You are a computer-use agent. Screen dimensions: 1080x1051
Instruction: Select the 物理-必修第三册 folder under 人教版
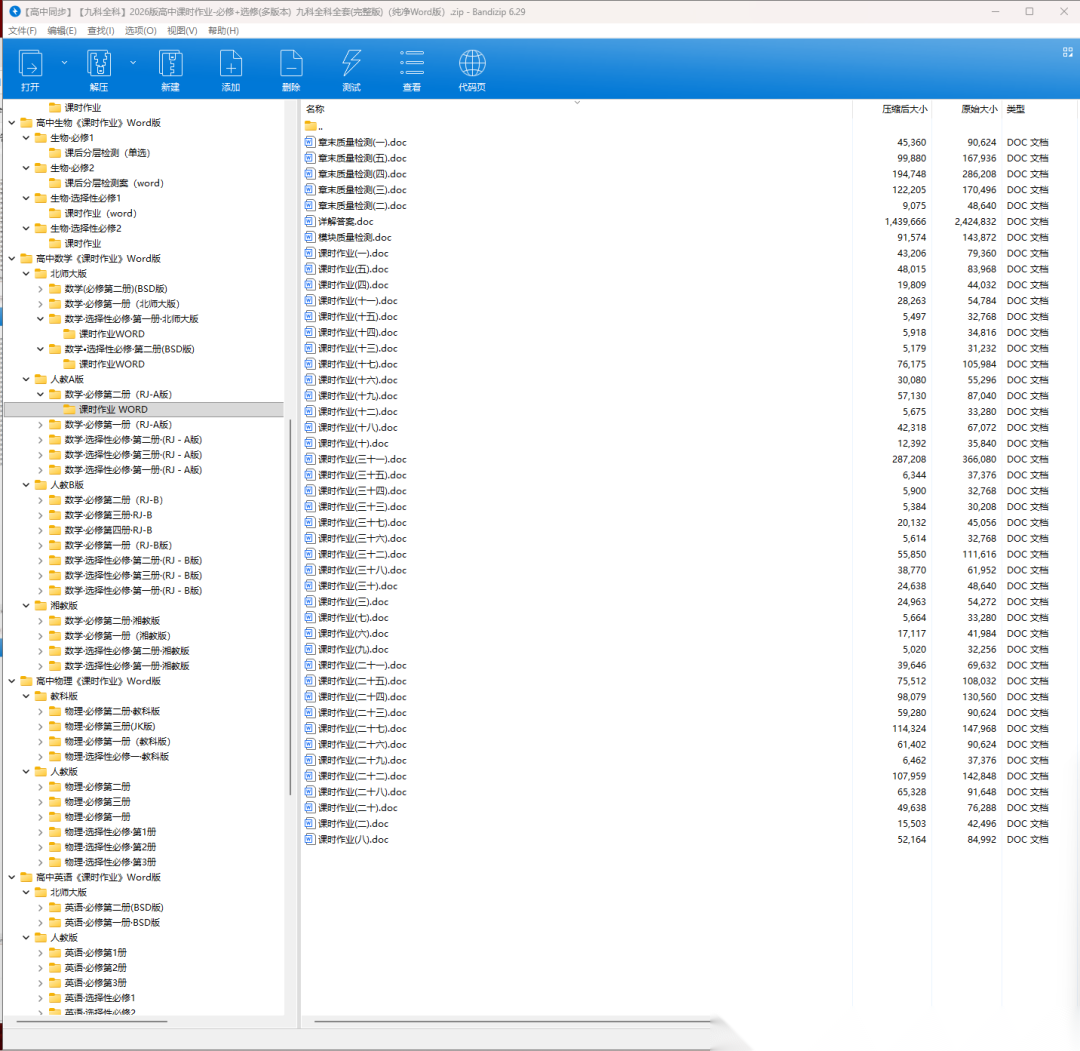coord(97,802)
